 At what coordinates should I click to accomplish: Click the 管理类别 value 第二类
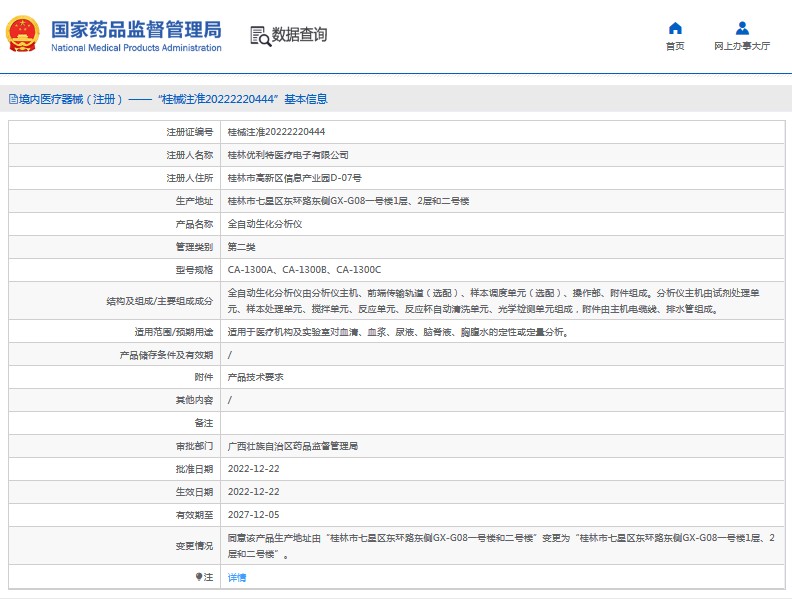pyautogui.click(x=241, y=247)
